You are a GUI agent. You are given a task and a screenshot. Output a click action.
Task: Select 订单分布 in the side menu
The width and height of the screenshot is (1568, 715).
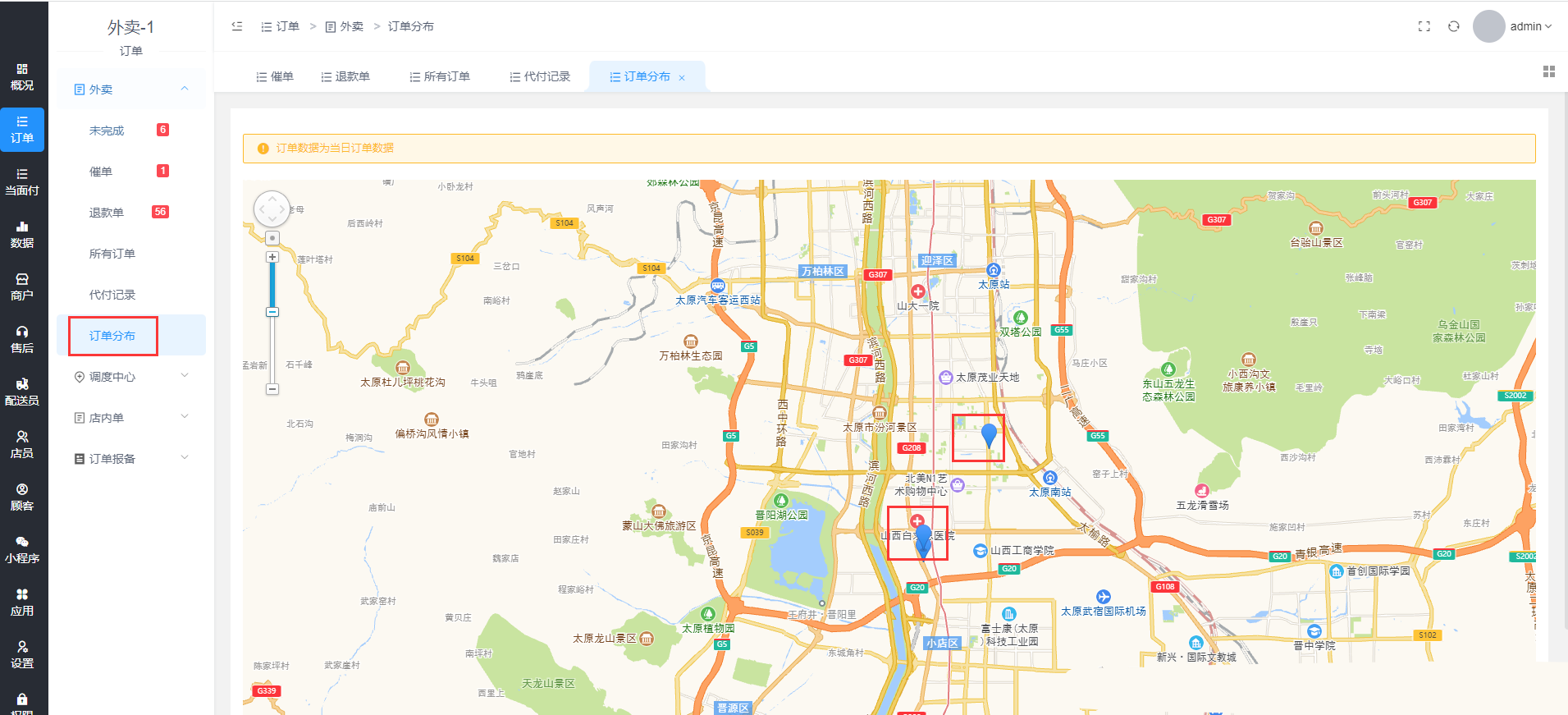(x=131, y=336)
